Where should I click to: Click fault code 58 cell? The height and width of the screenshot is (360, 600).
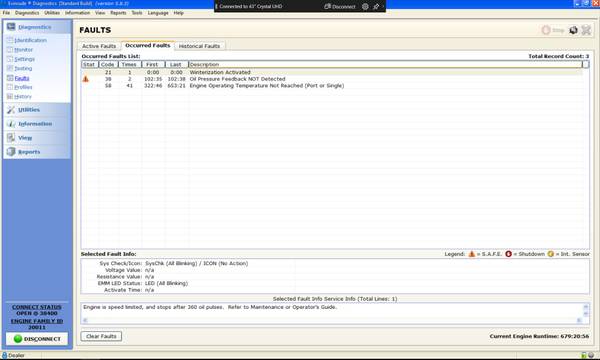(108, 86)
